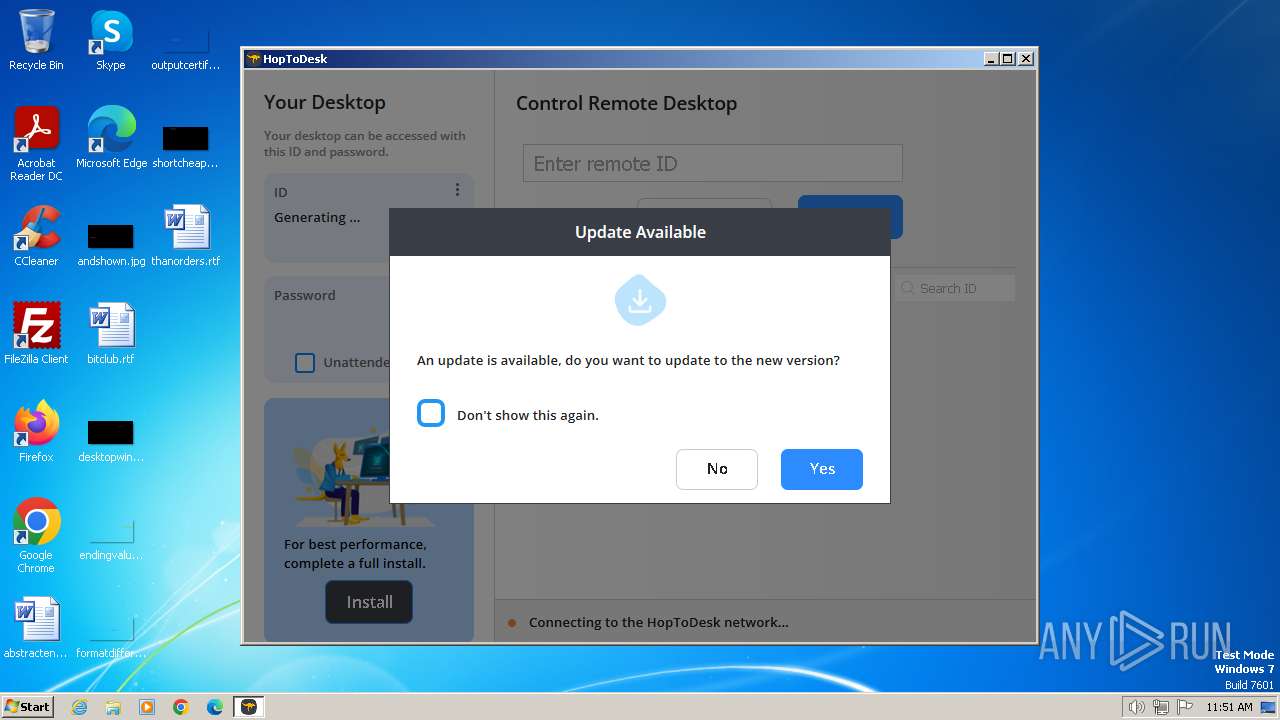
Task: Open Acrobat Reader DC desktop icon
Action: 36,144
